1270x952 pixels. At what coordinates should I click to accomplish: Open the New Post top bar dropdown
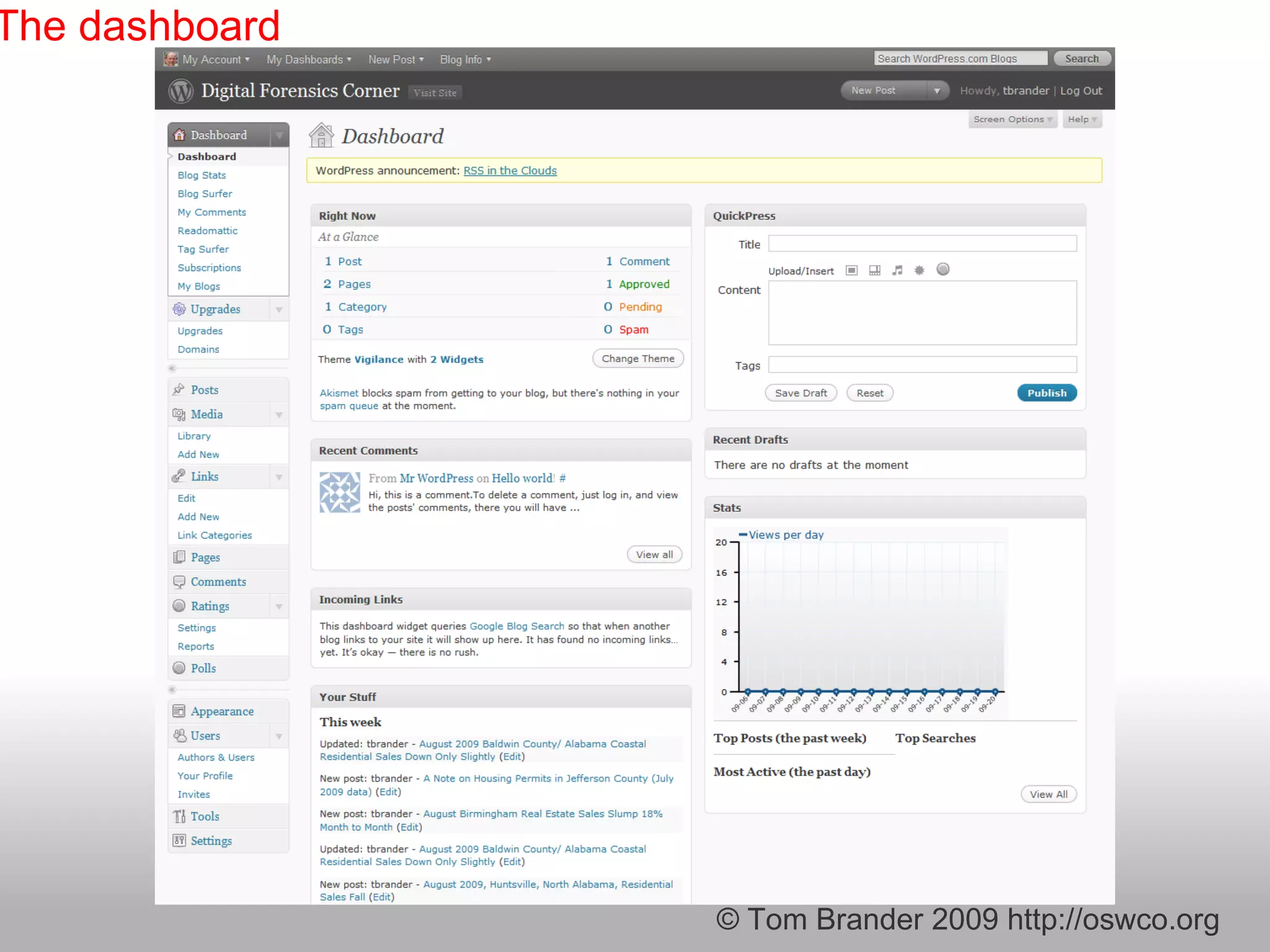pos(396,59)
